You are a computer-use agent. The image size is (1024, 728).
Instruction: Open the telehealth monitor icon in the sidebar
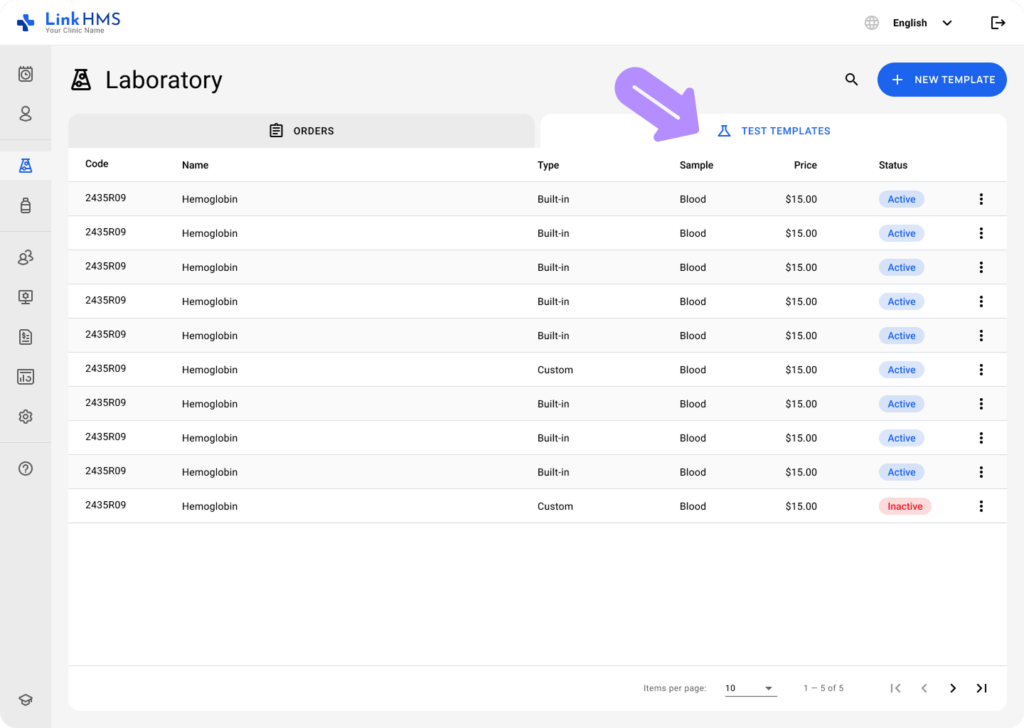(x=25, y=296)
